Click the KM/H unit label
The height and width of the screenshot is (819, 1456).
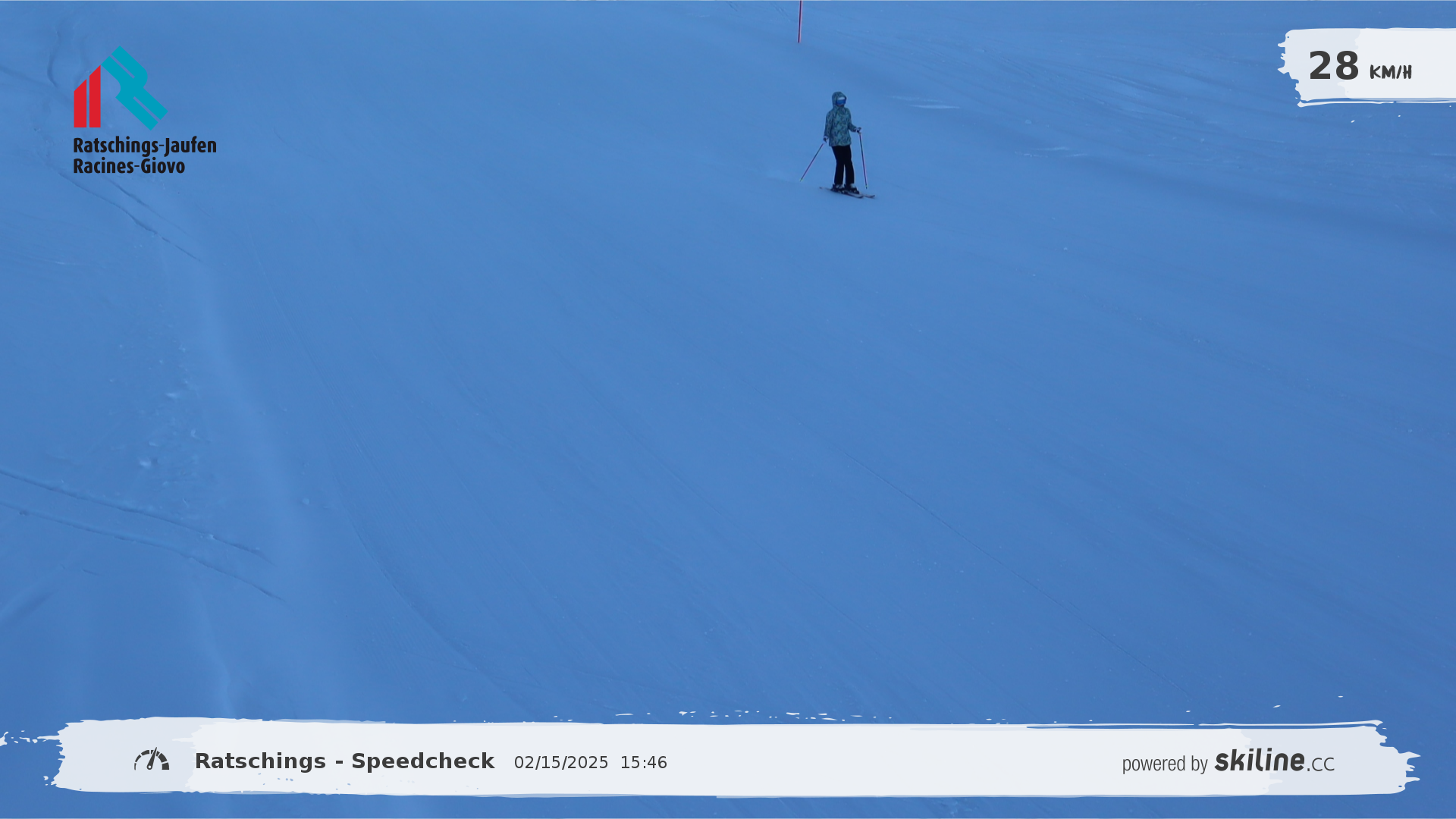(x=1390, y=73)
